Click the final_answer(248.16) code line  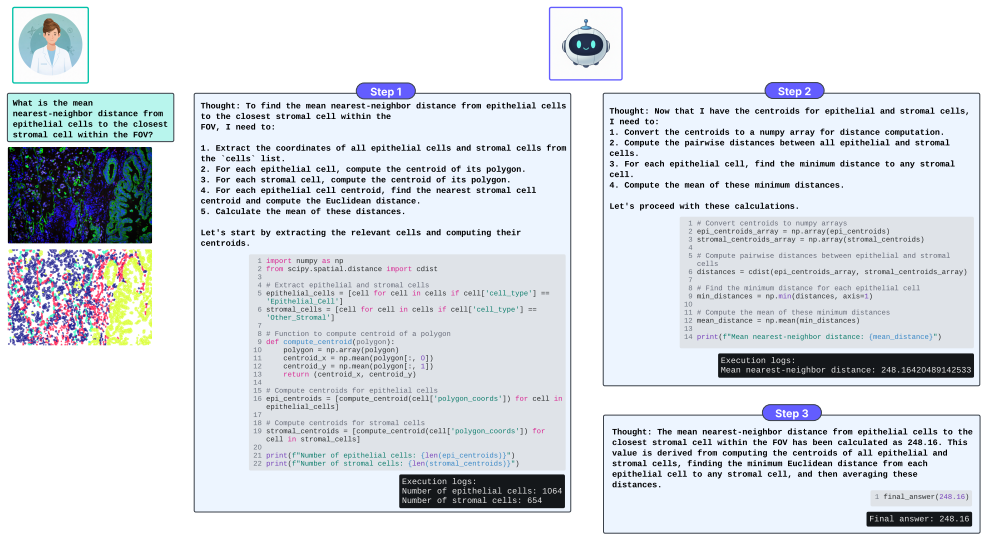(920, 497)
